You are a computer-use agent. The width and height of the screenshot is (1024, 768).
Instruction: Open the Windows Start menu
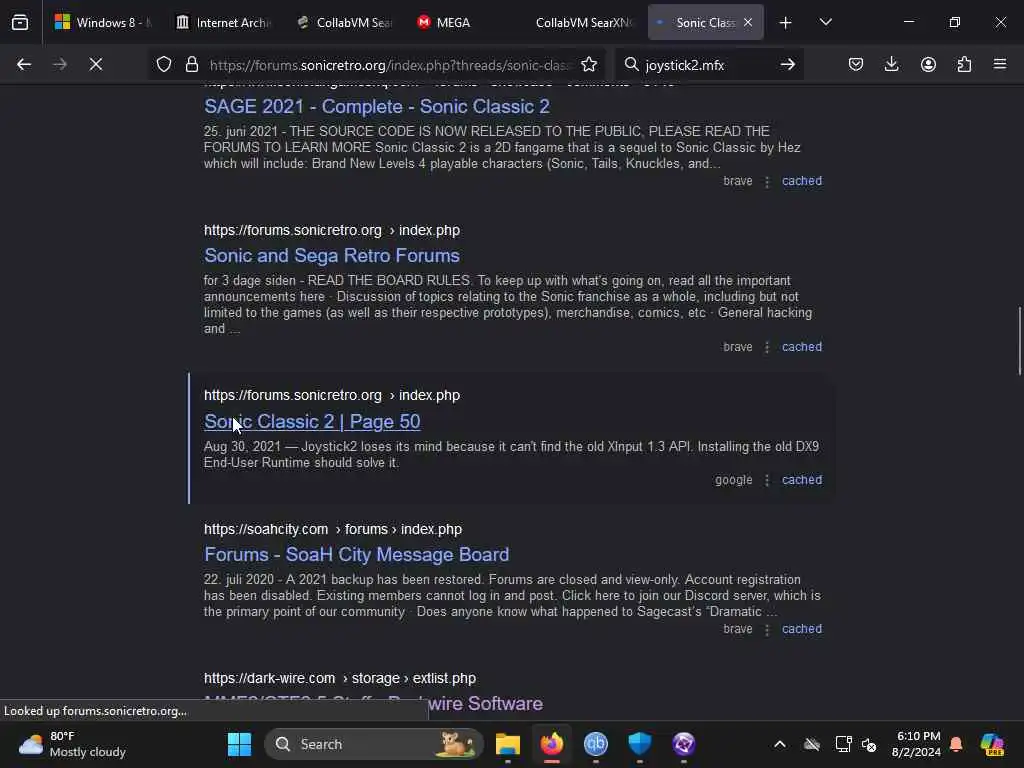[239, 744]
